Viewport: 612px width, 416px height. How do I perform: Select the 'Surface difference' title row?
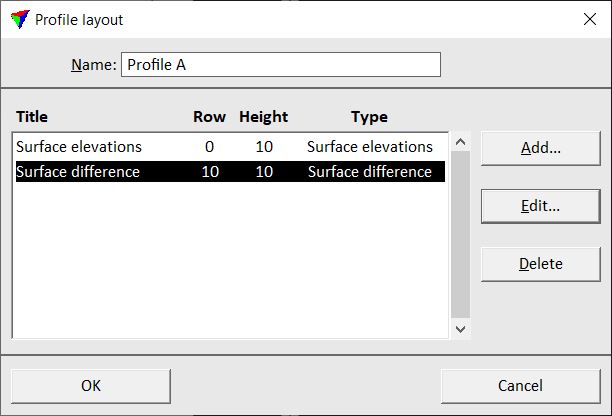(230, 172)
